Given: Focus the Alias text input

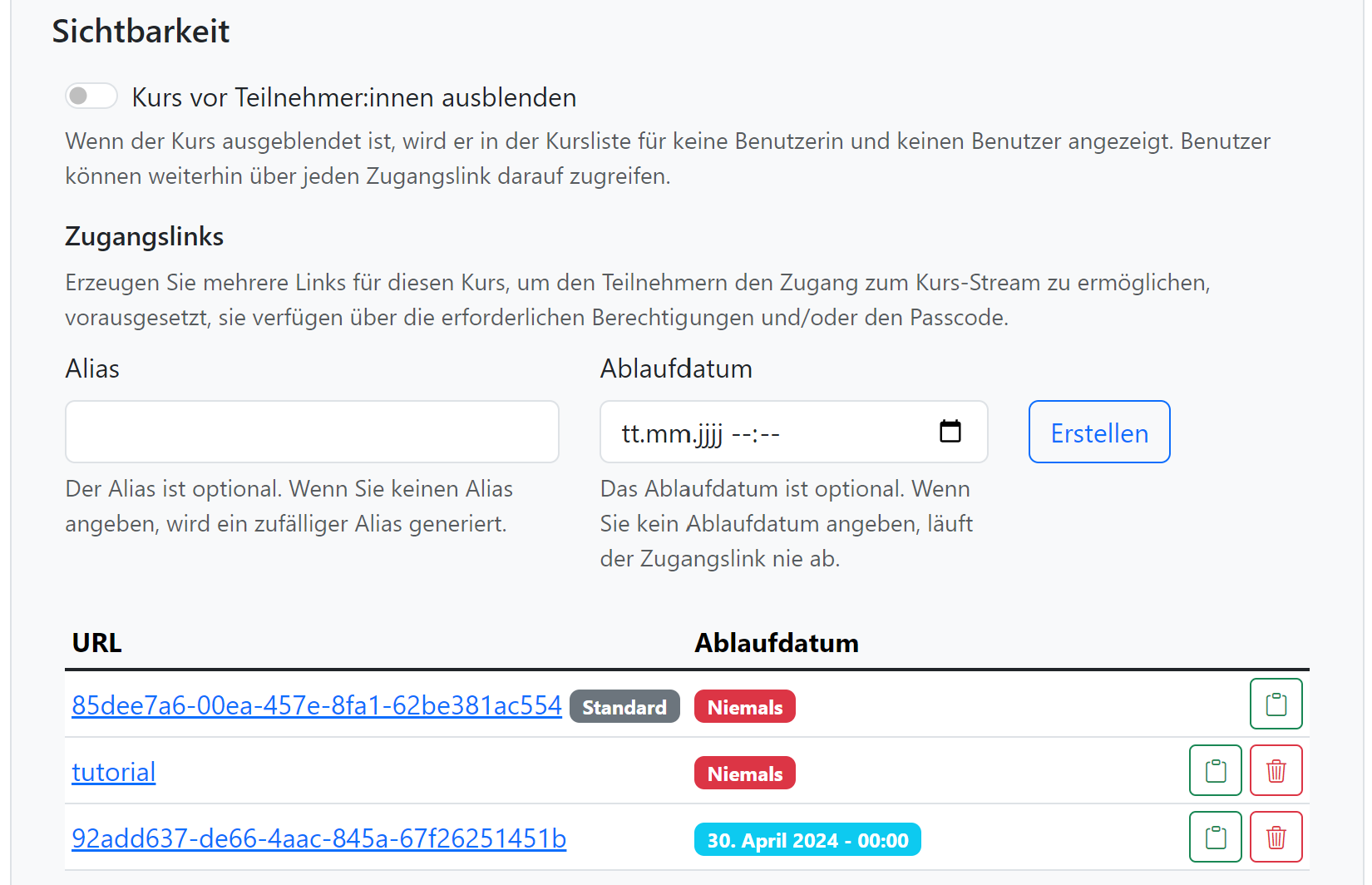Looking at the screenshot, I should (x=312, y=432).
